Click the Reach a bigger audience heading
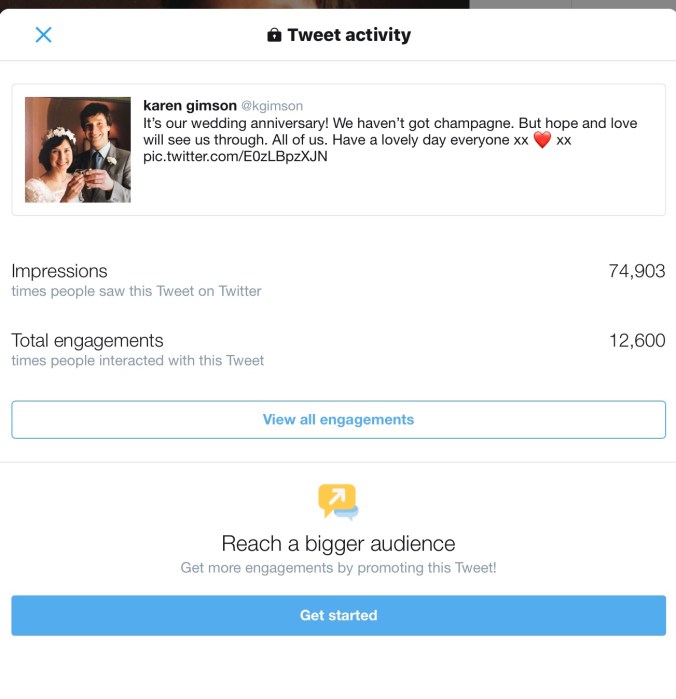676x699 pixels. point(338,544)
